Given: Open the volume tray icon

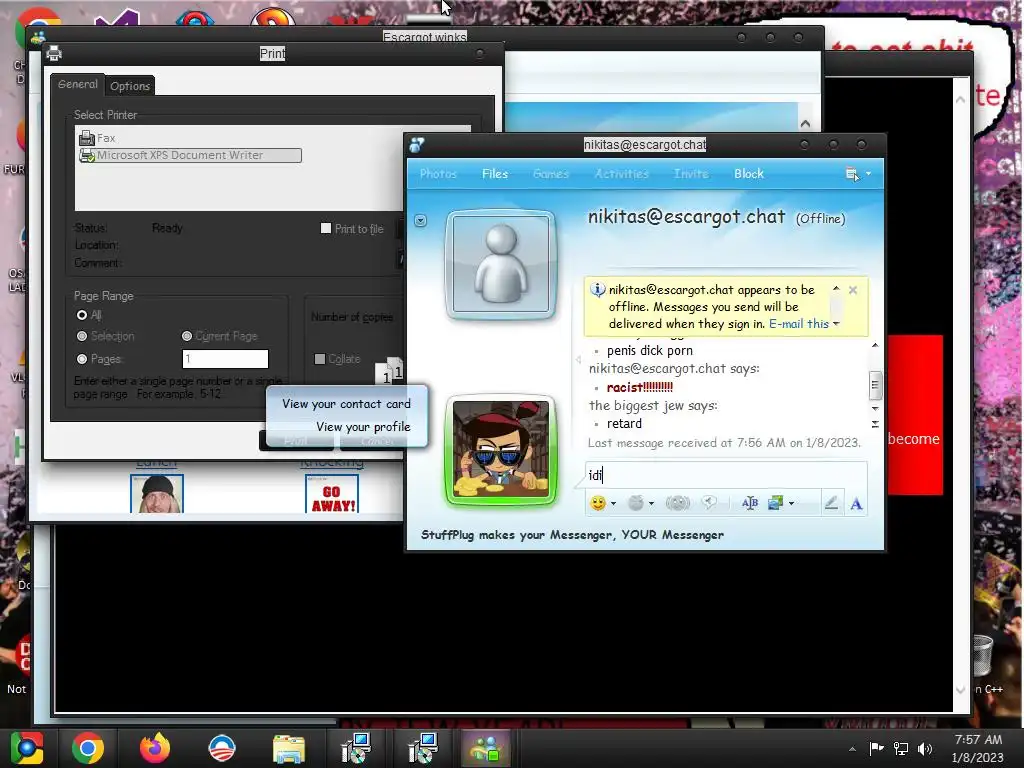Looking at the screenshot, I should pyautogui.click(x=924, y=748).
